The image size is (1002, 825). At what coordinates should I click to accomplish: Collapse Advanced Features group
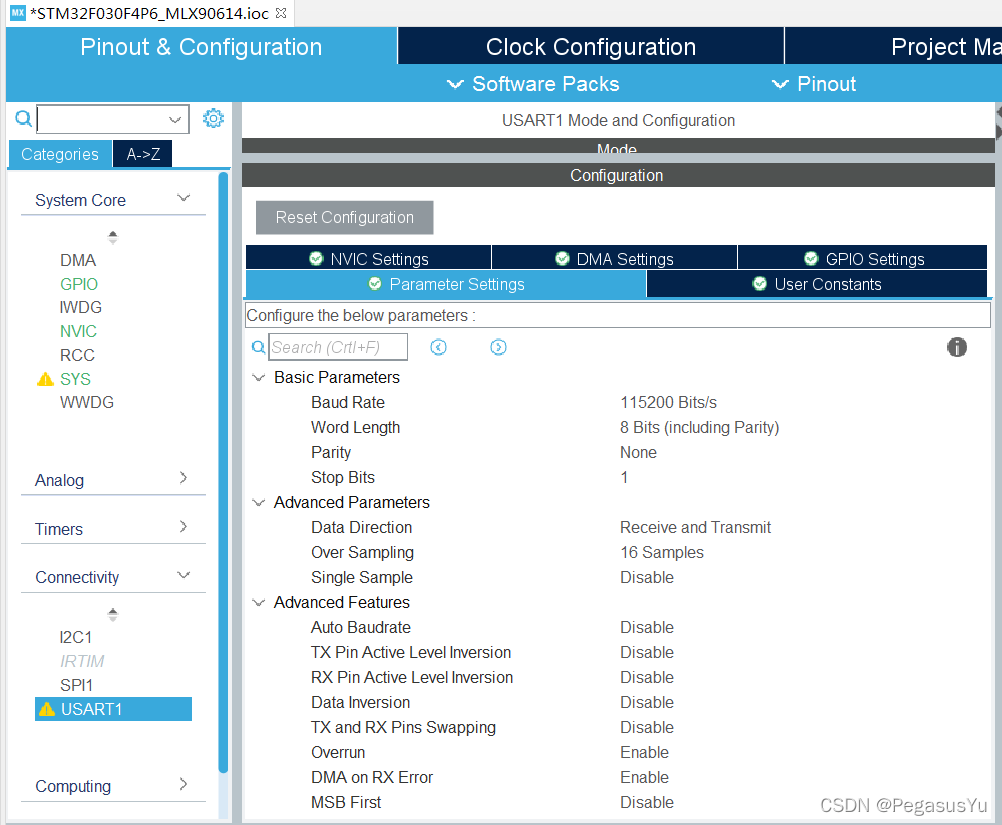click(x=259, y=603)
